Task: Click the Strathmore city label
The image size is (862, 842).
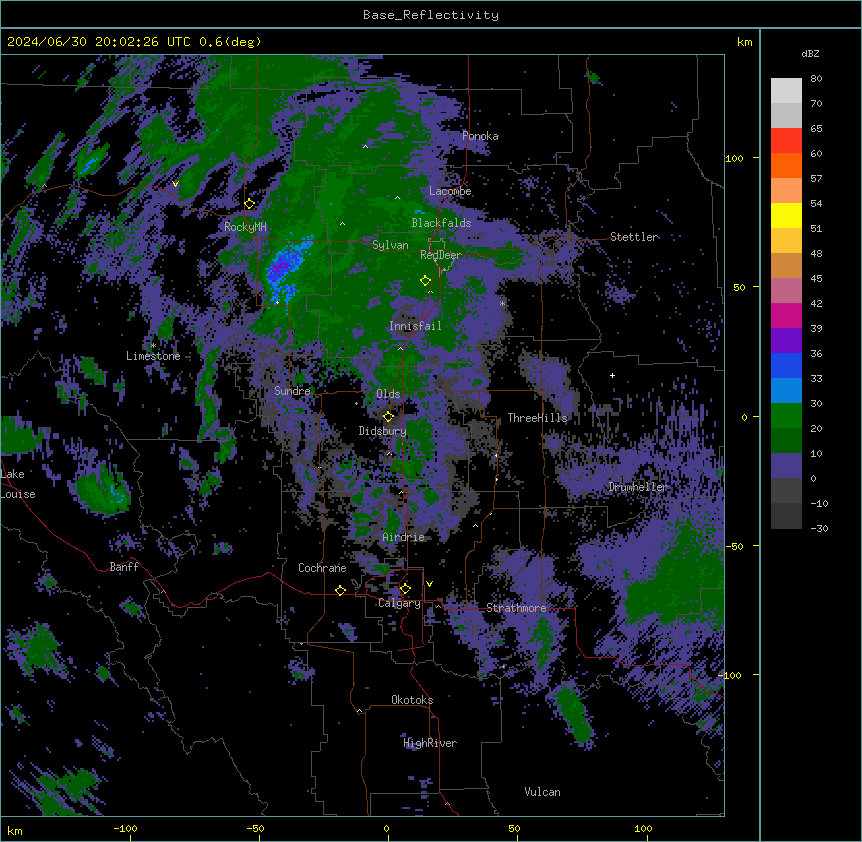Action: [x=516, y=608]
